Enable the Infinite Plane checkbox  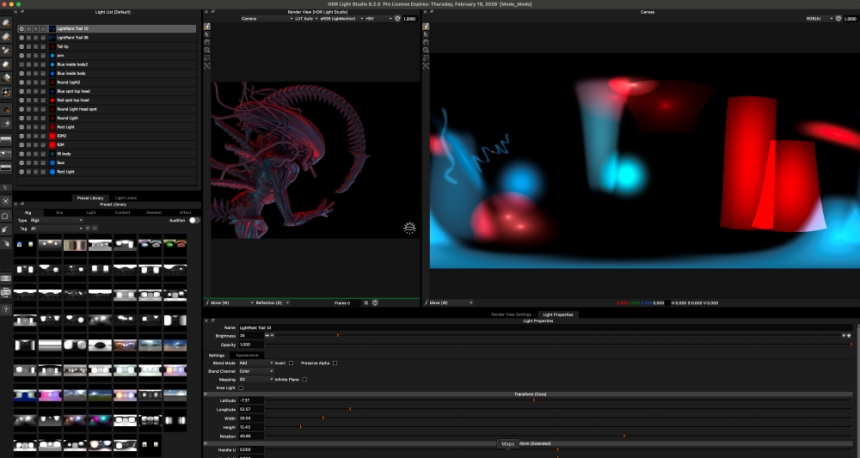coord(304,380)
